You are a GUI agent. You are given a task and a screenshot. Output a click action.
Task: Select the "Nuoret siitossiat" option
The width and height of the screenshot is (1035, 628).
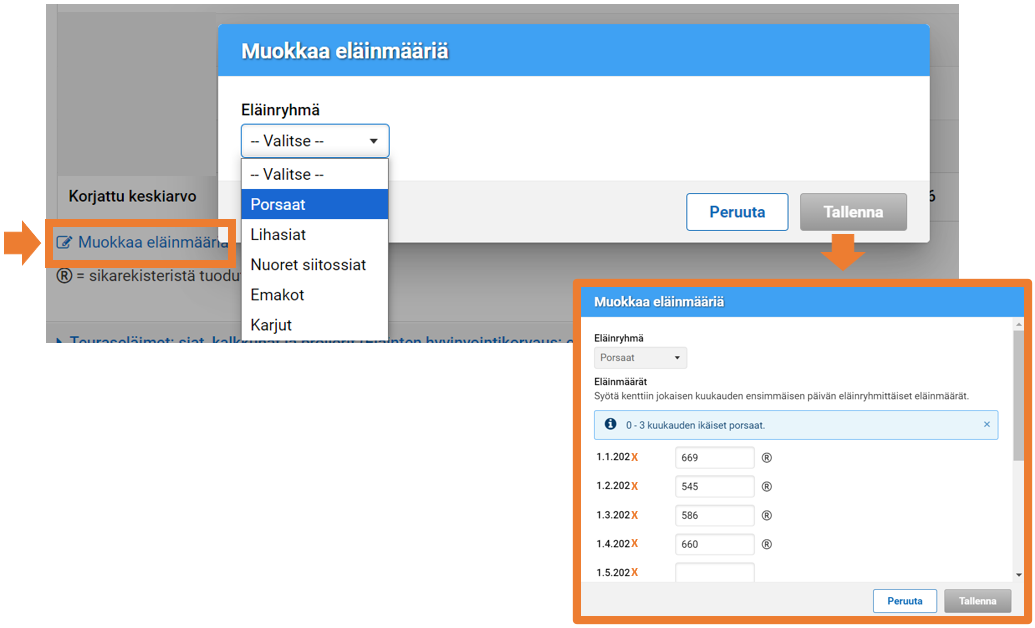(x=301, y=264)
